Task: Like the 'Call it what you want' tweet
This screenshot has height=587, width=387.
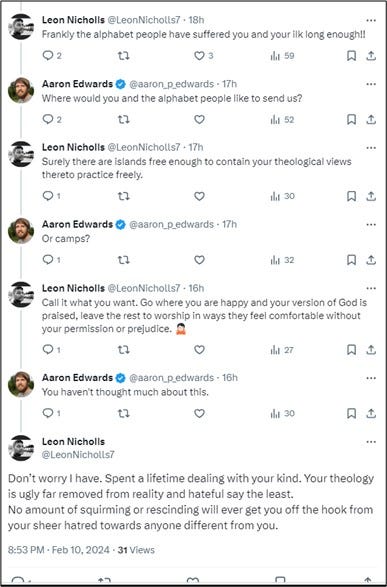Action: click(199, 350)
